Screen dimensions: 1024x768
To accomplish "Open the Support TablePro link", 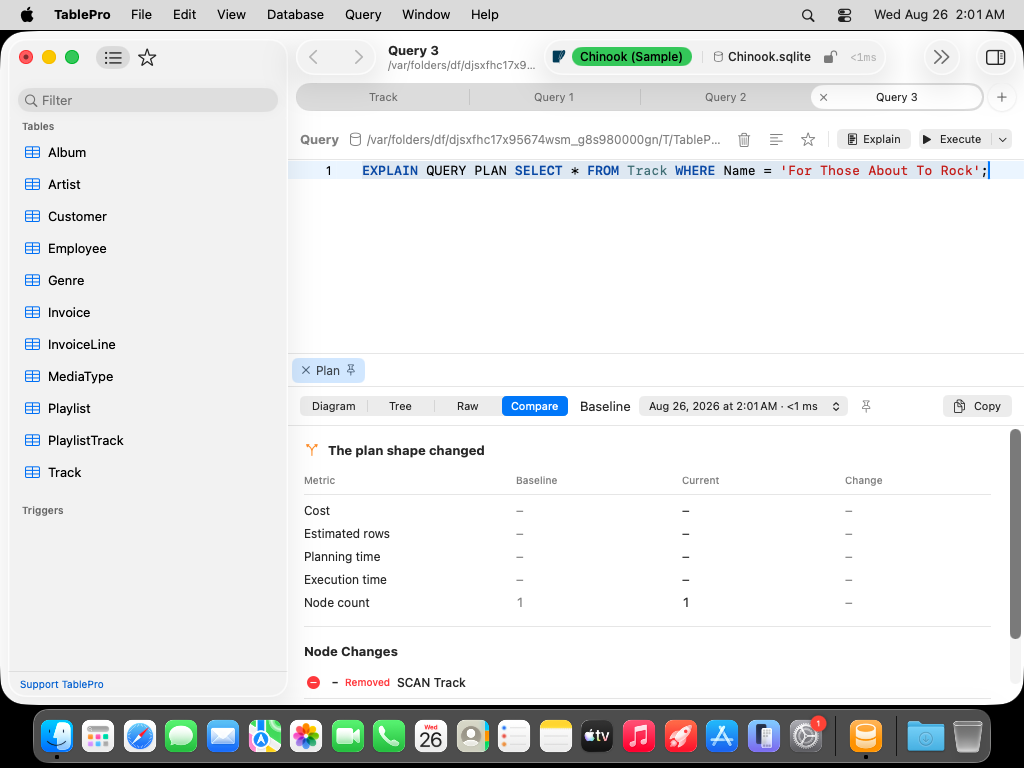I will click(61, 684).
